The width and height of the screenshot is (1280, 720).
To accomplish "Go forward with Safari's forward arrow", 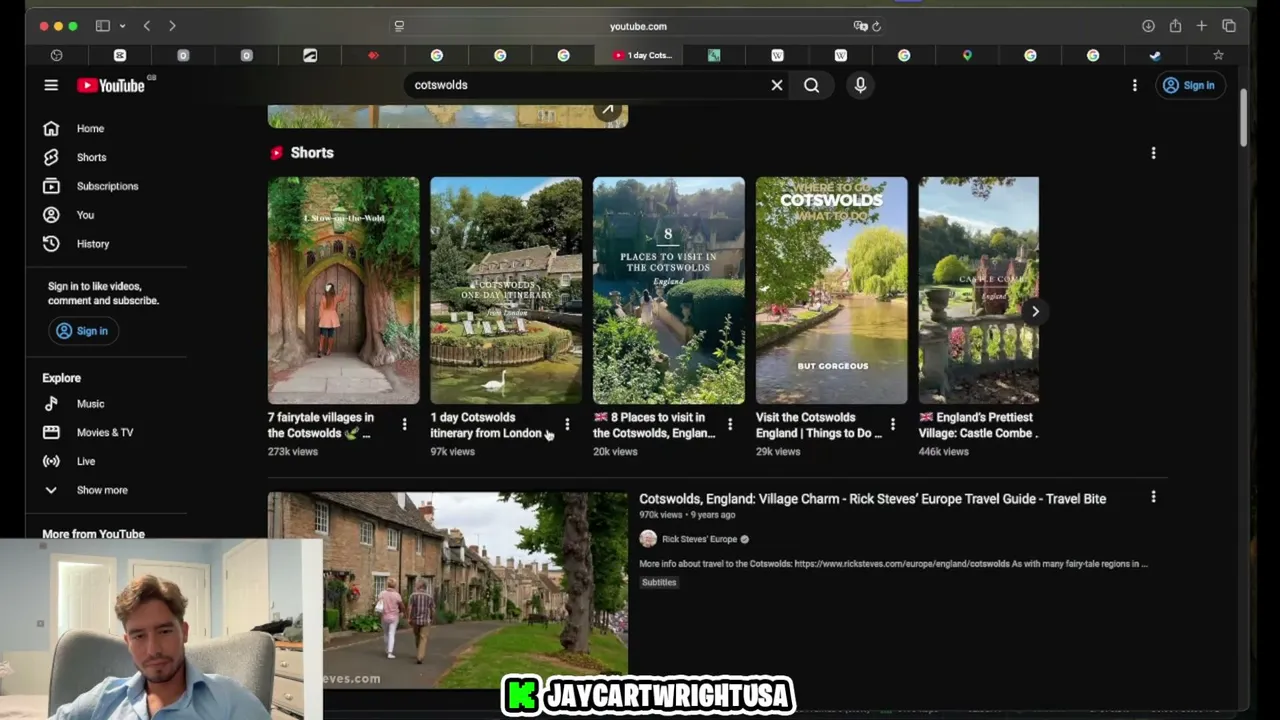I will point(172,26).
